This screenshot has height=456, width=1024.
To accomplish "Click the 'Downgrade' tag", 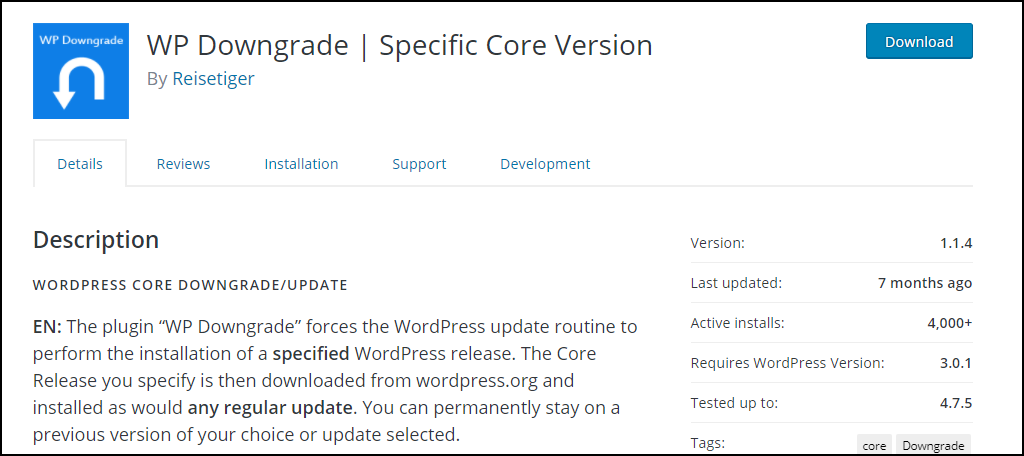I will [x=933, y=446].
